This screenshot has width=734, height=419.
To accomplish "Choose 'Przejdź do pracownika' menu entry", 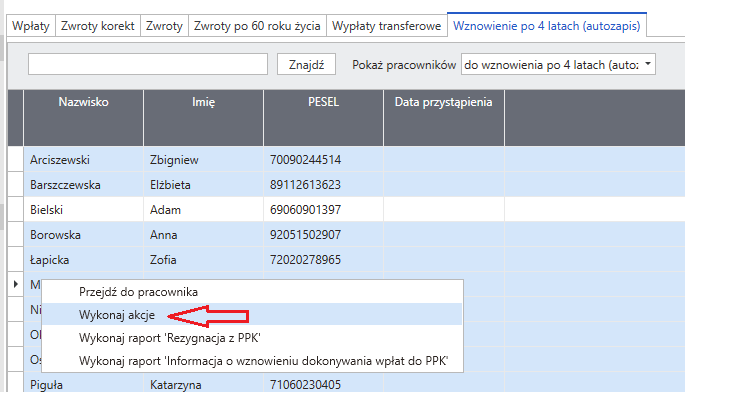I will click(252, 292).
